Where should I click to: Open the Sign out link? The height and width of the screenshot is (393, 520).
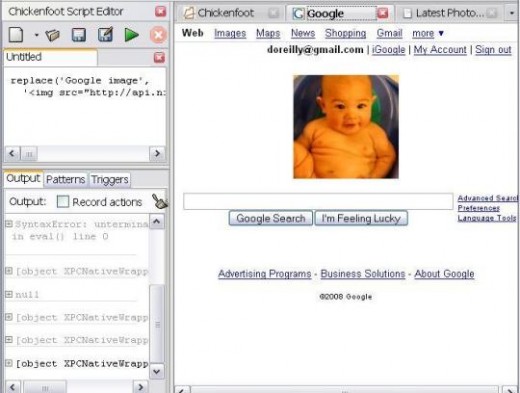(493, 50)
